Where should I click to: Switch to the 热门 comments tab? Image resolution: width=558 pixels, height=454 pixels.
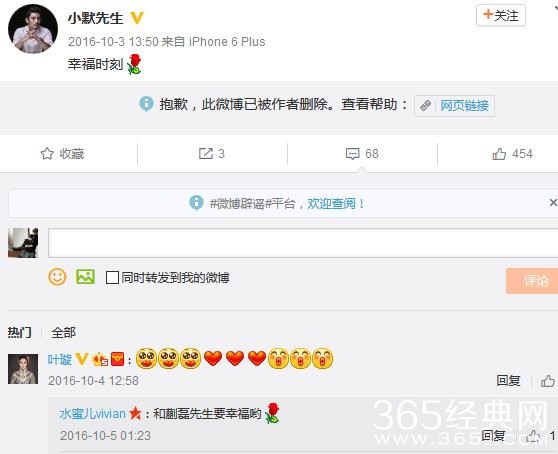pyautogui.click(x=20, y=333)
